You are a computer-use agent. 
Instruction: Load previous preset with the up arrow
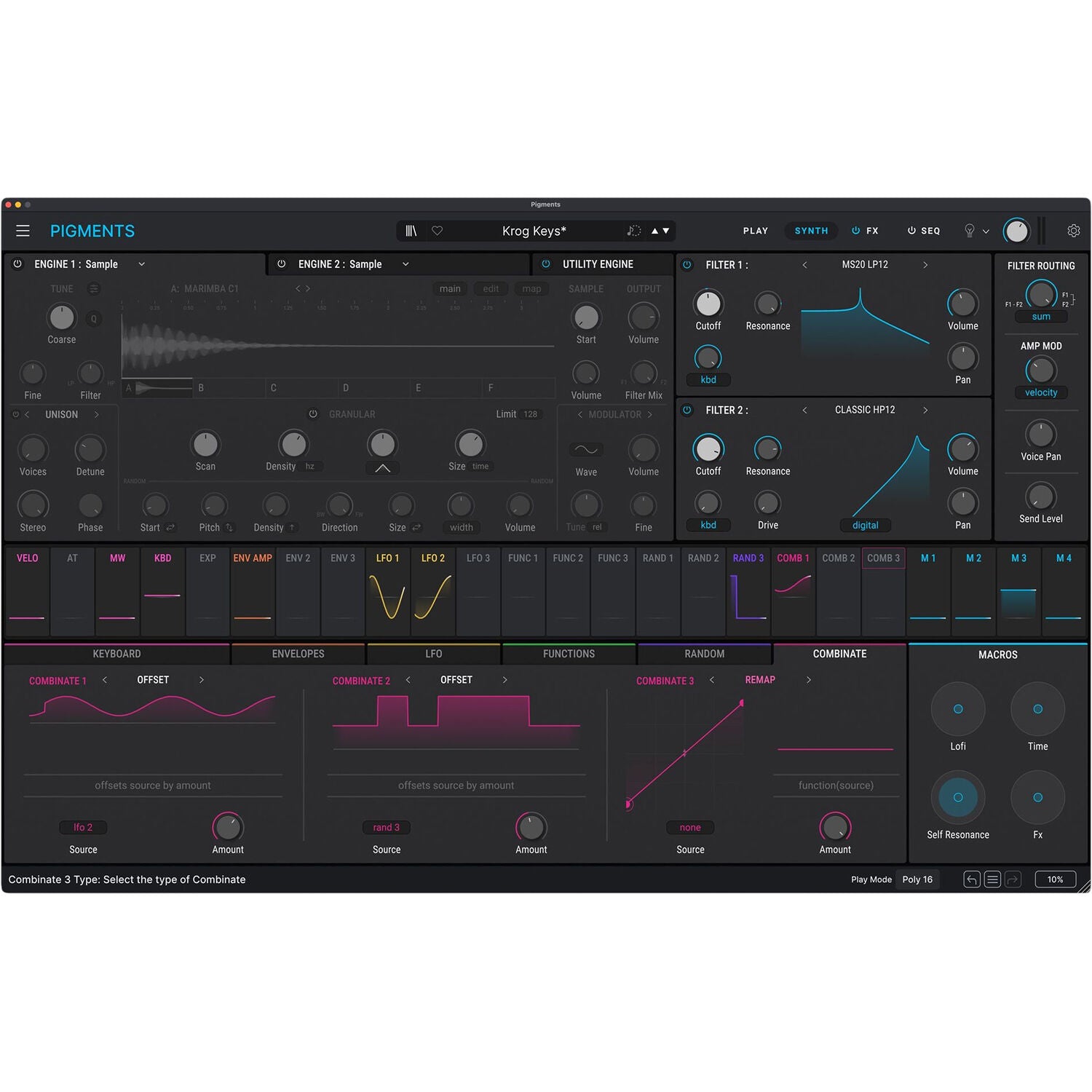654,231
